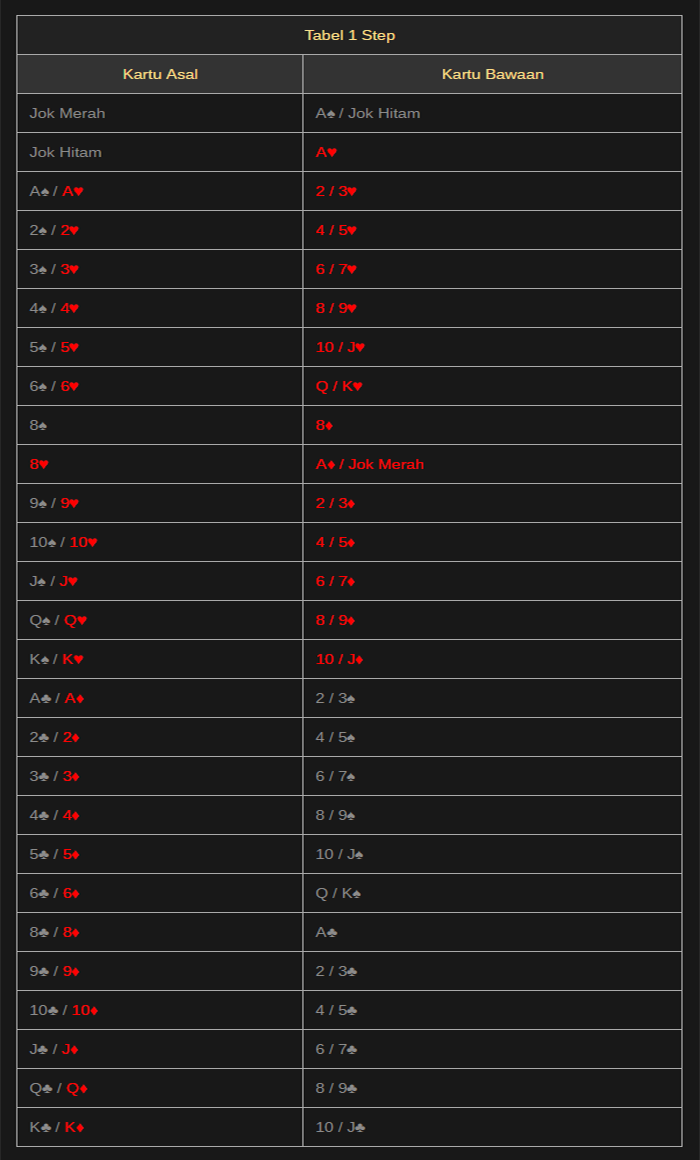Select the 10♠ / 10♥ origin cell
700x1160 pixels.
(160, 542)
